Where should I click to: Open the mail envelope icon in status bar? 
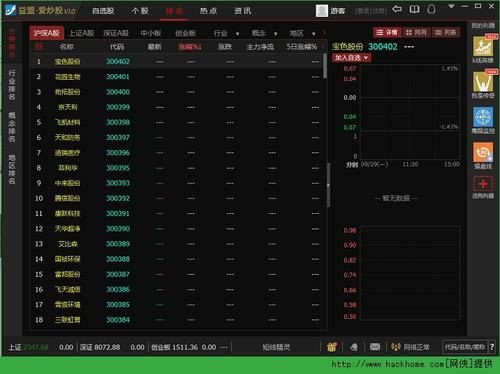[375, 347]
